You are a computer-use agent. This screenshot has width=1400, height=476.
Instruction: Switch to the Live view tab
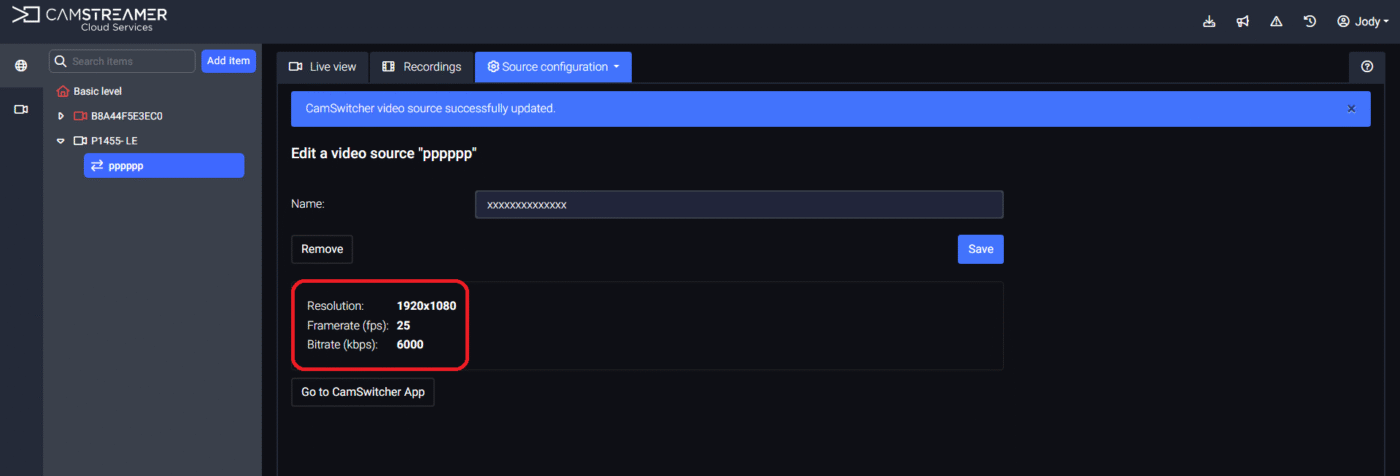[x=322, y=67]
